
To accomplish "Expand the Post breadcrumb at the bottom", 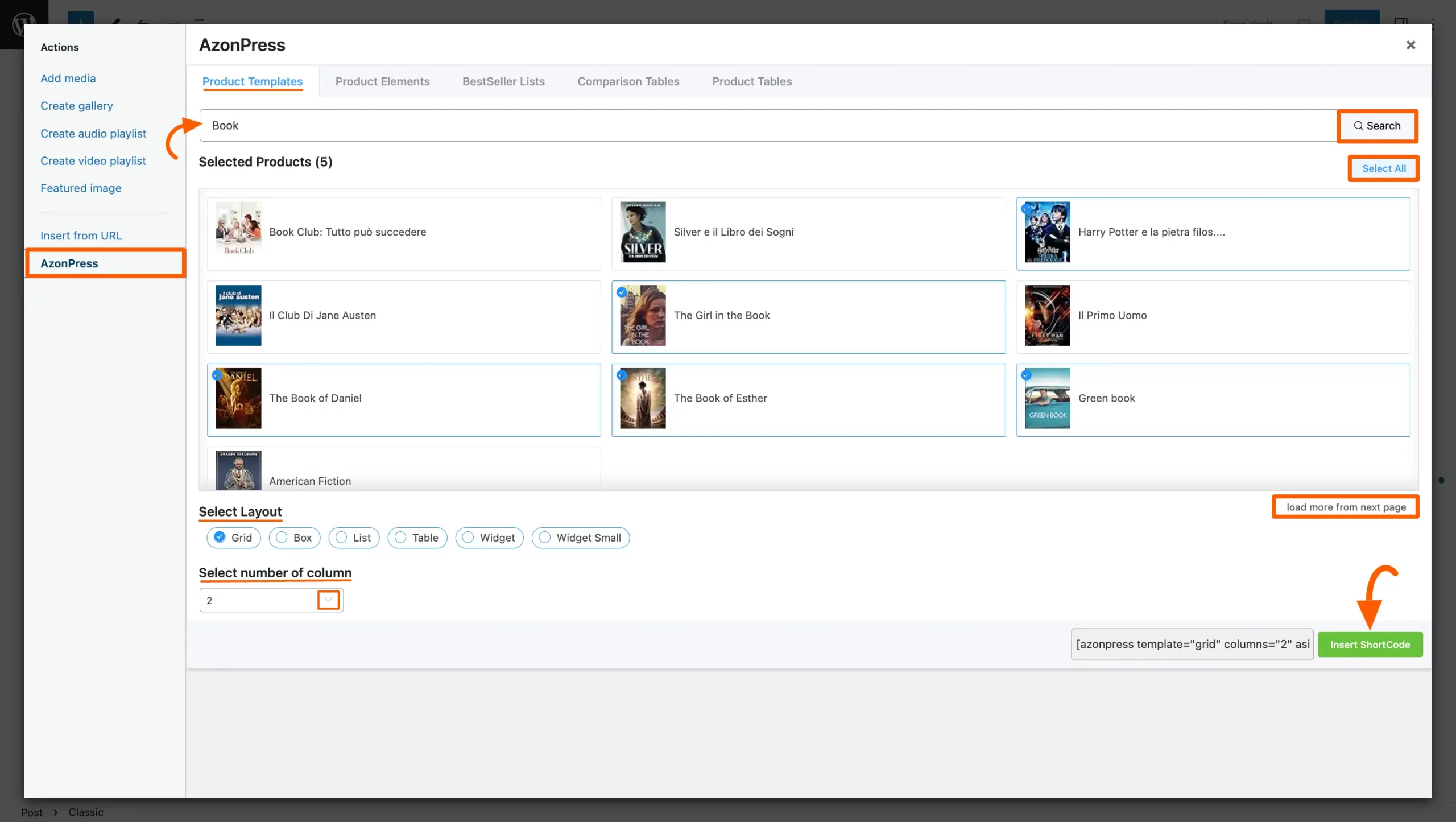I will pyautogui.click(x=32, y=812).
